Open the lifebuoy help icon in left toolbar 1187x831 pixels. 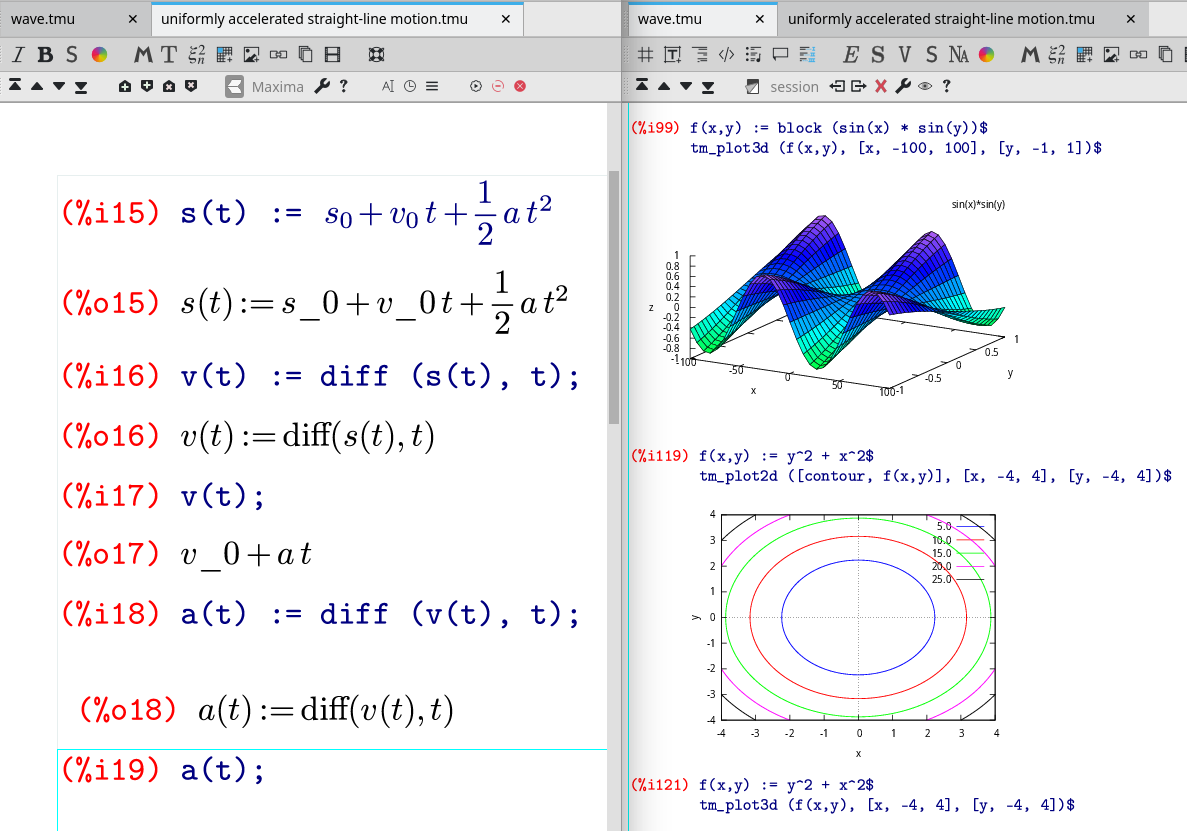coord(376,54)
